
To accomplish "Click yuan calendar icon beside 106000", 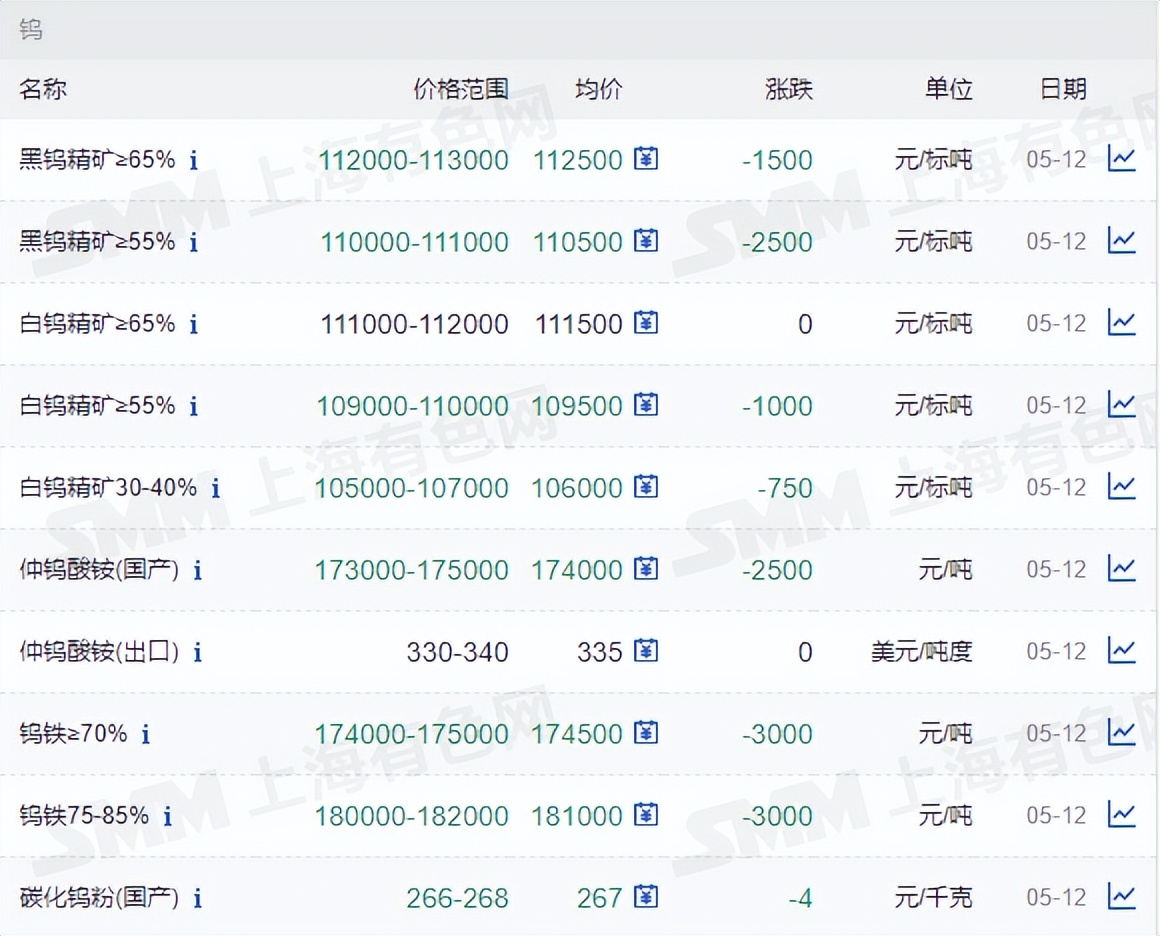I will click(x=646, y=487).
